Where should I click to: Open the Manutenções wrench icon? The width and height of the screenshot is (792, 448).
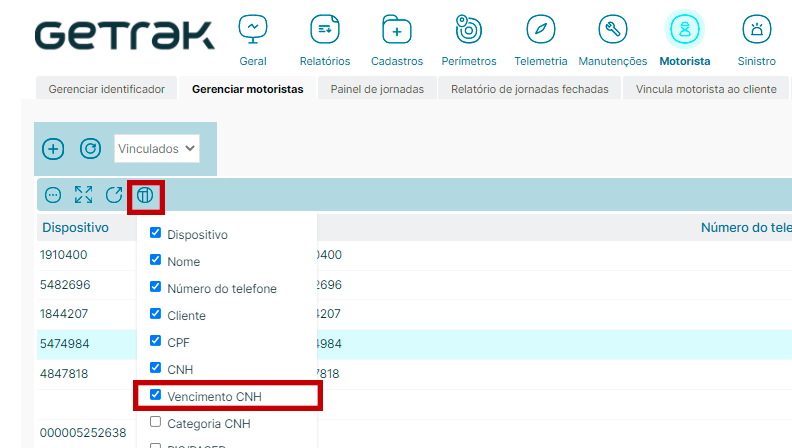coord(613,29)
